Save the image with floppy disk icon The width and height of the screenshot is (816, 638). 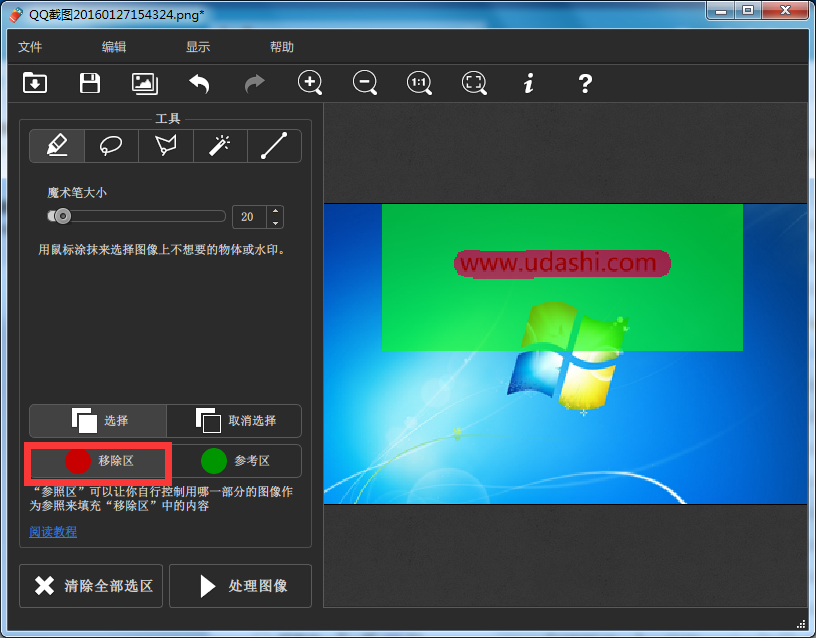(x=90, y=84)
